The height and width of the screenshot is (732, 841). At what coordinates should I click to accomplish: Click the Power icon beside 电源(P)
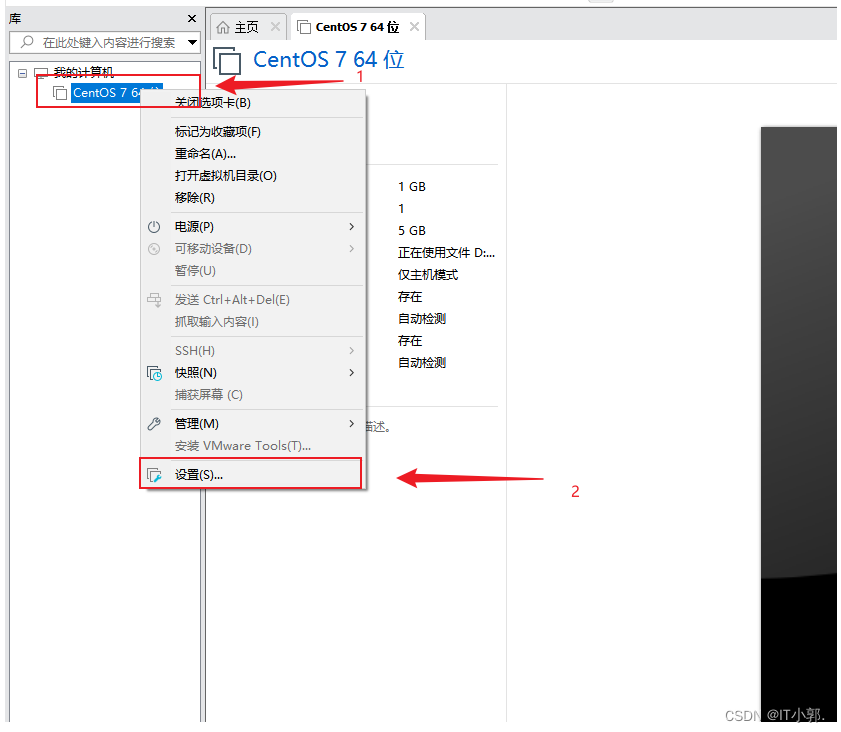point(154,227)
